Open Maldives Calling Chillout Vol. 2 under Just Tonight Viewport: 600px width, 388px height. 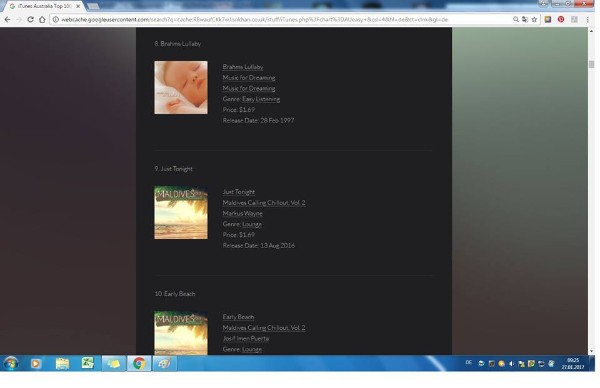(264, 203)
